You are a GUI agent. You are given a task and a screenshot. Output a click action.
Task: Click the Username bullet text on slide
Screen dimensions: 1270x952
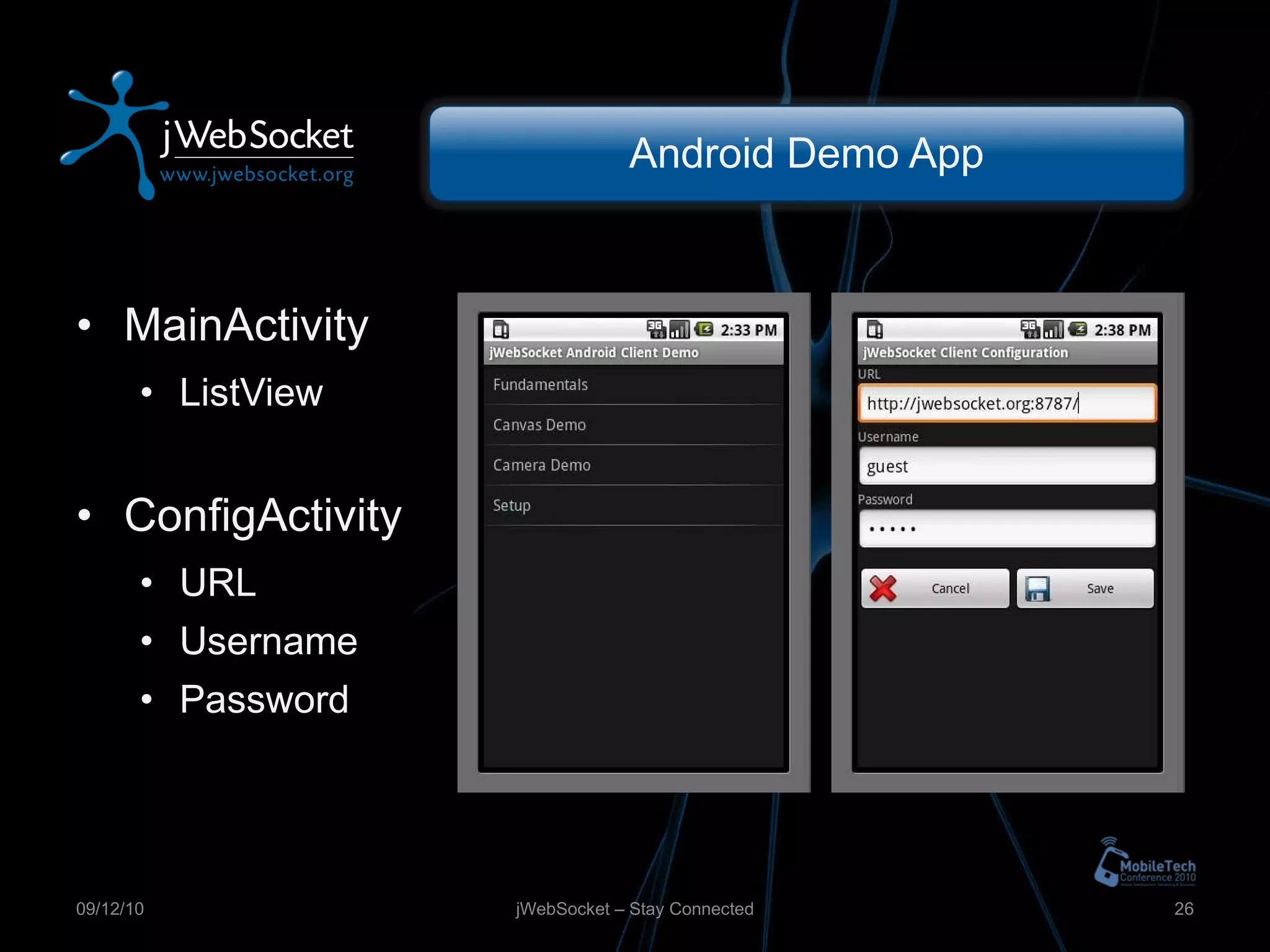[x=269, y=641]
